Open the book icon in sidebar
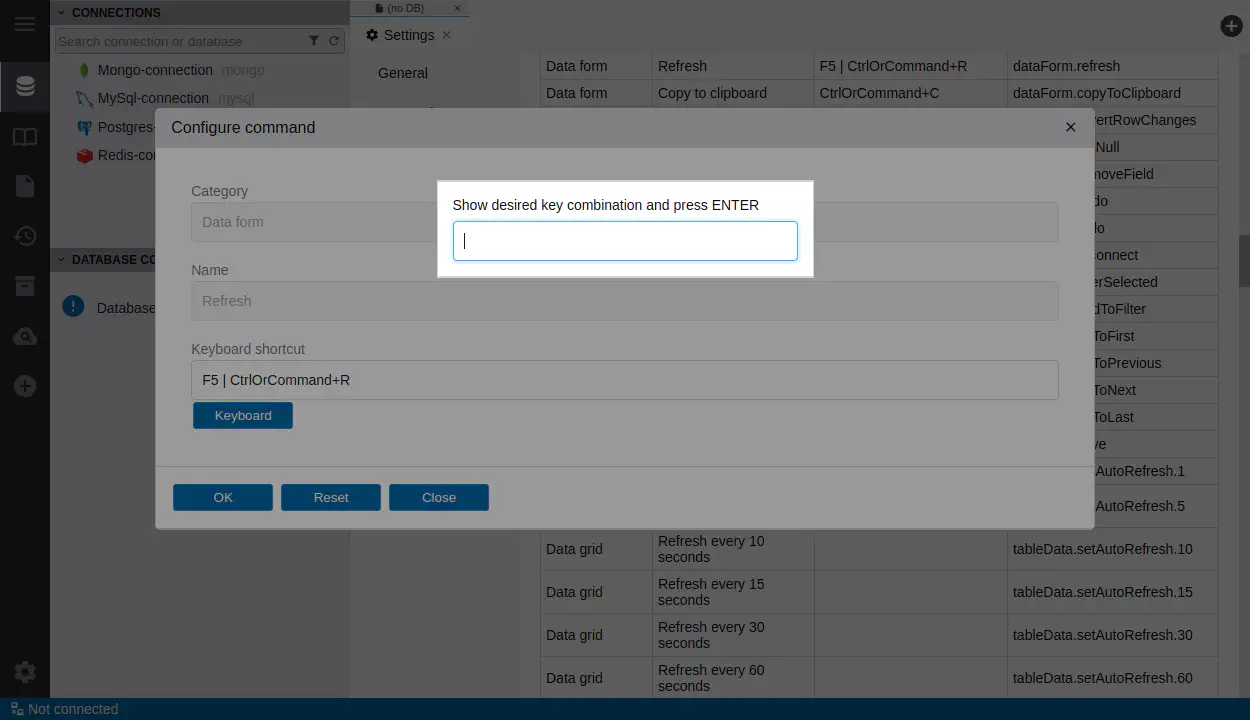This screenshot has height=720, width=1250. (25, 137)
